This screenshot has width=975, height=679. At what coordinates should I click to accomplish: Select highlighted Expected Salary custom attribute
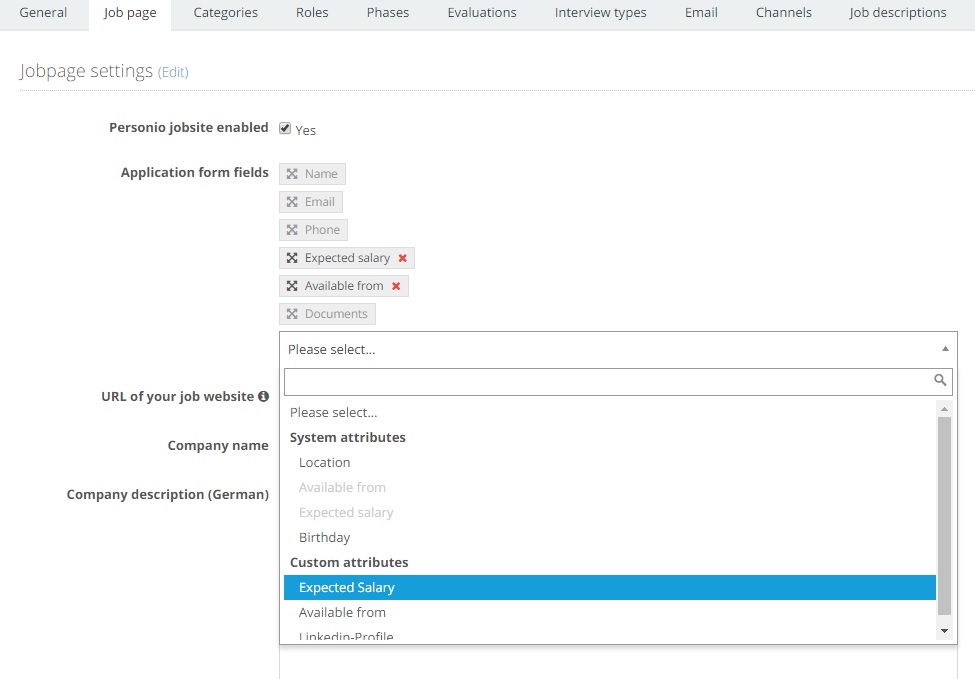click(609, 588)
